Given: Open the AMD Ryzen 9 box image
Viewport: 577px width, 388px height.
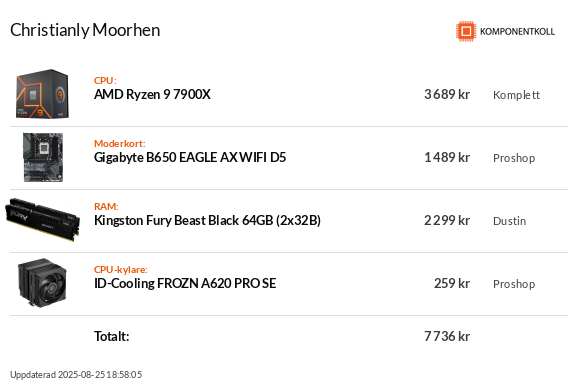Looking at the screenshot, I should [x=42, y=94].
